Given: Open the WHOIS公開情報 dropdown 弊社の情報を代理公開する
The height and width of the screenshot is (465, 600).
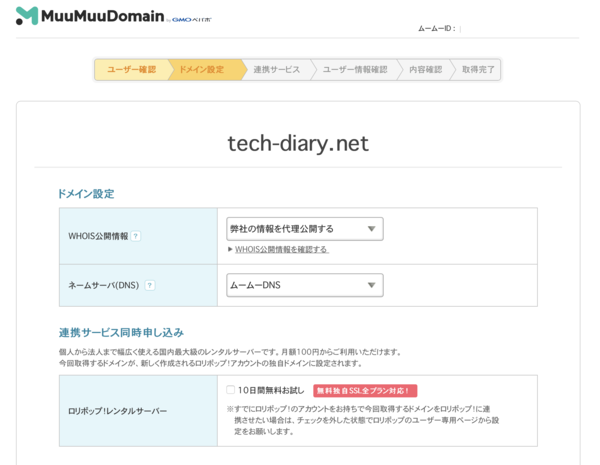Looking at the screenshot, I should 305,229.
